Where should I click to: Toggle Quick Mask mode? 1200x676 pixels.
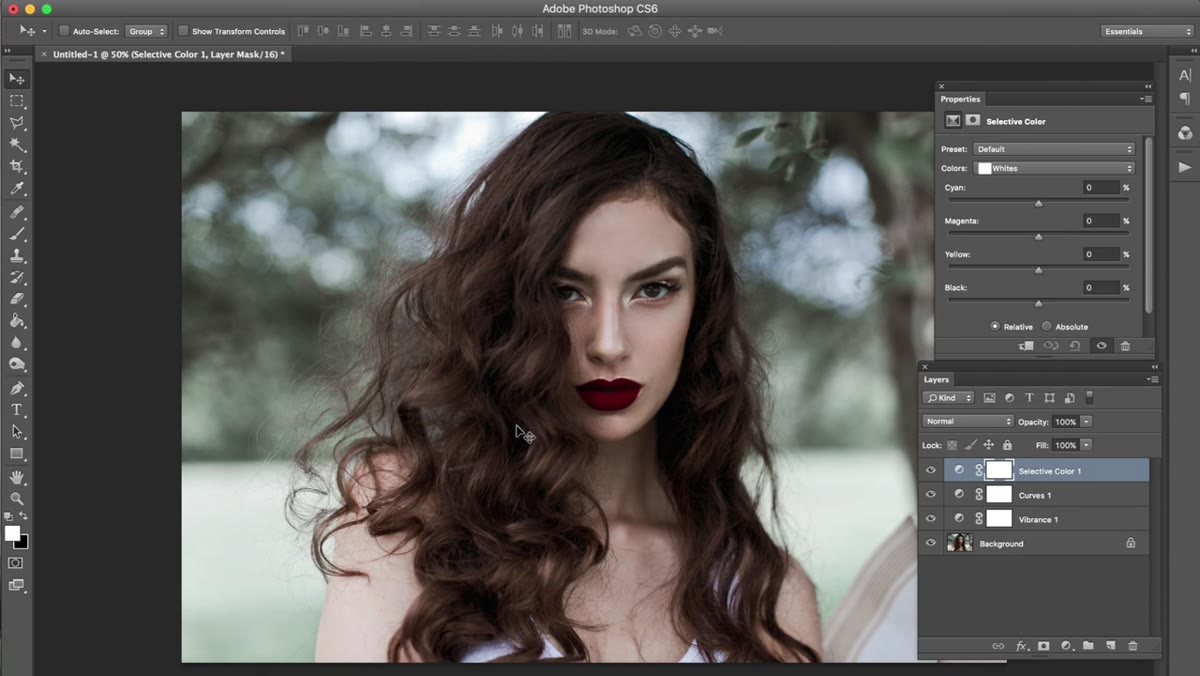(x=16, y=563)
